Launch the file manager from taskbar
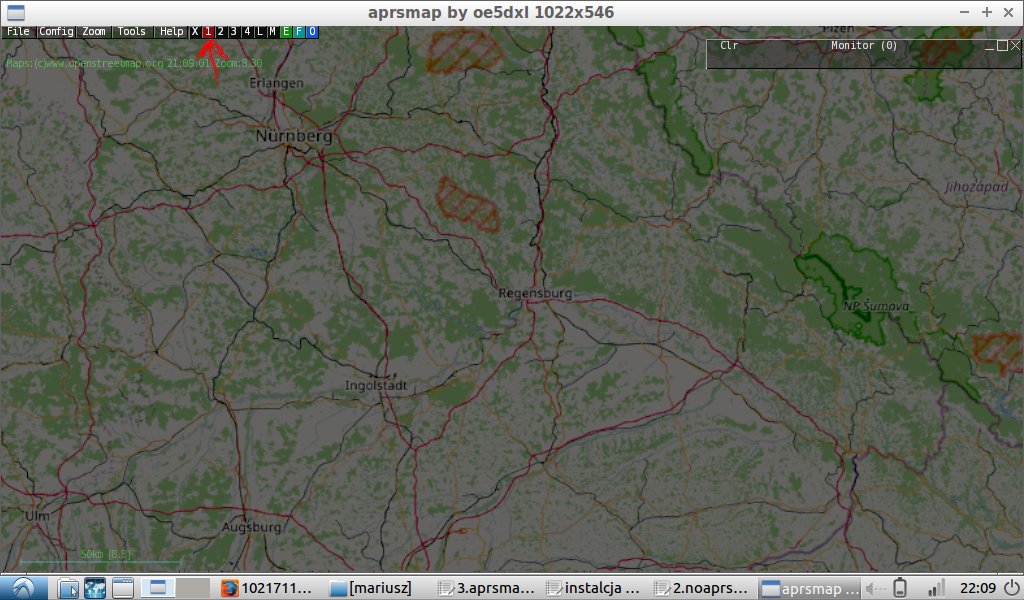Screen dimensions: 1024x600 pos(68,588)
